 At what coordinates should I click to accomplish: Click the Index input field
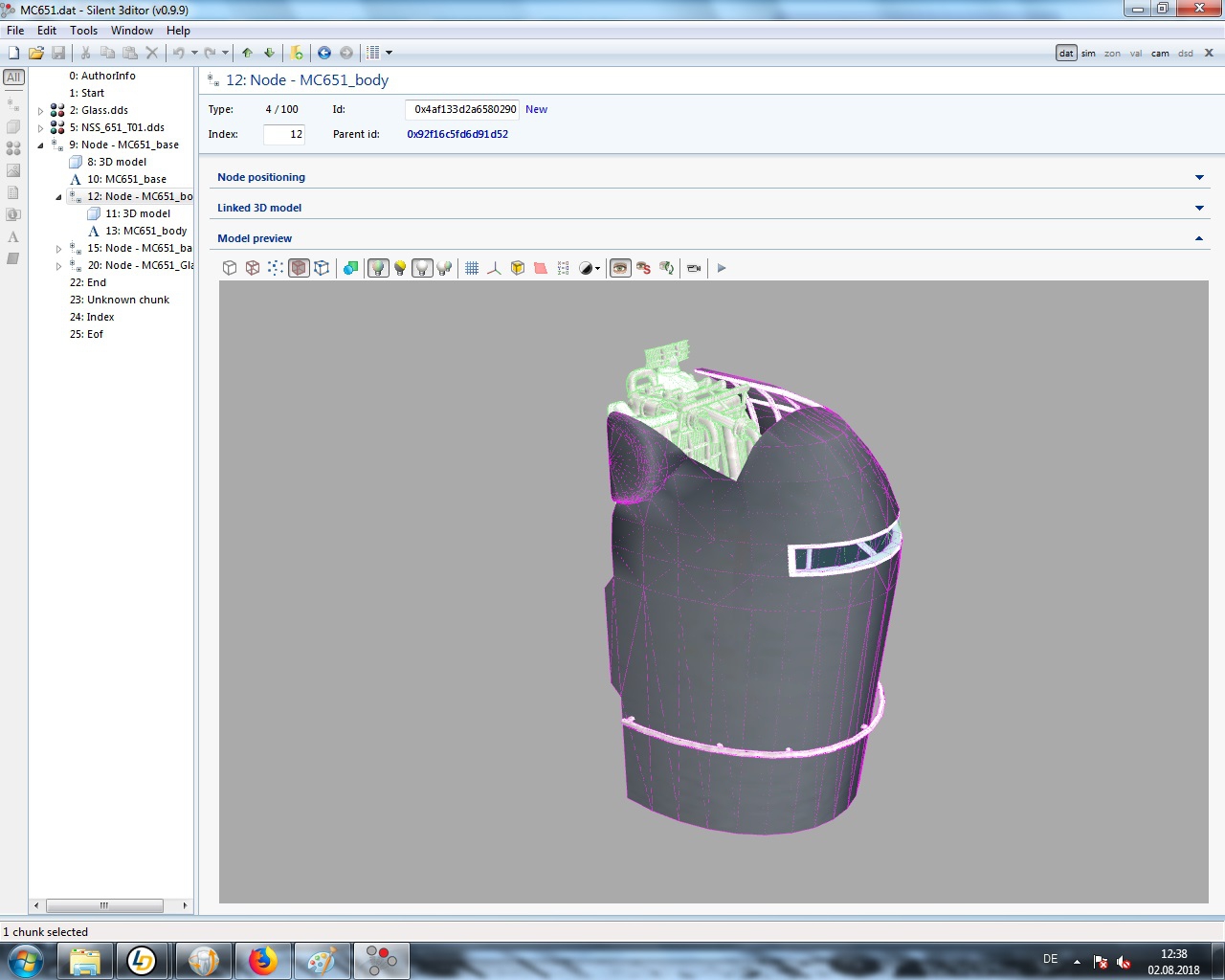[283, 134]
